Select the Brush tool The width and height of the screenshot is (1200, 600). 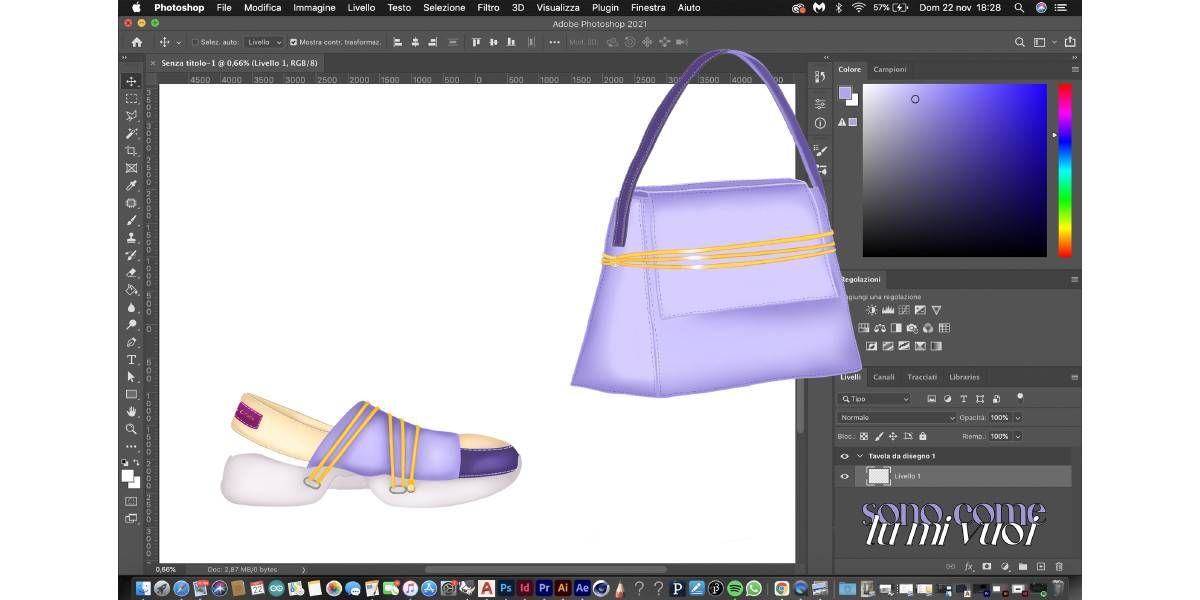pyautogui.click(x=131, y=221)
